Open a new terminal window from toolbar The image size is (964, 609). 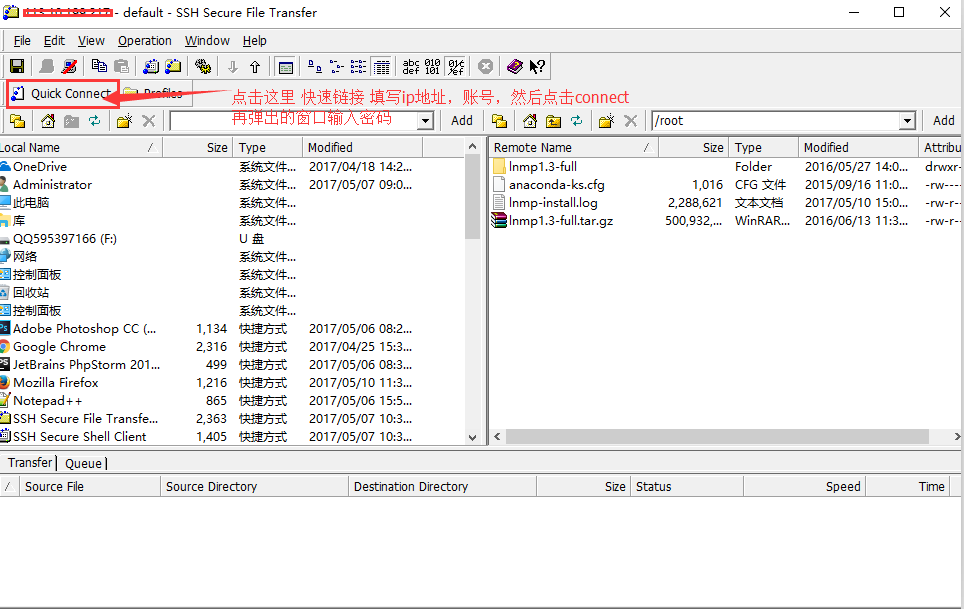click(x=150, y=67)
